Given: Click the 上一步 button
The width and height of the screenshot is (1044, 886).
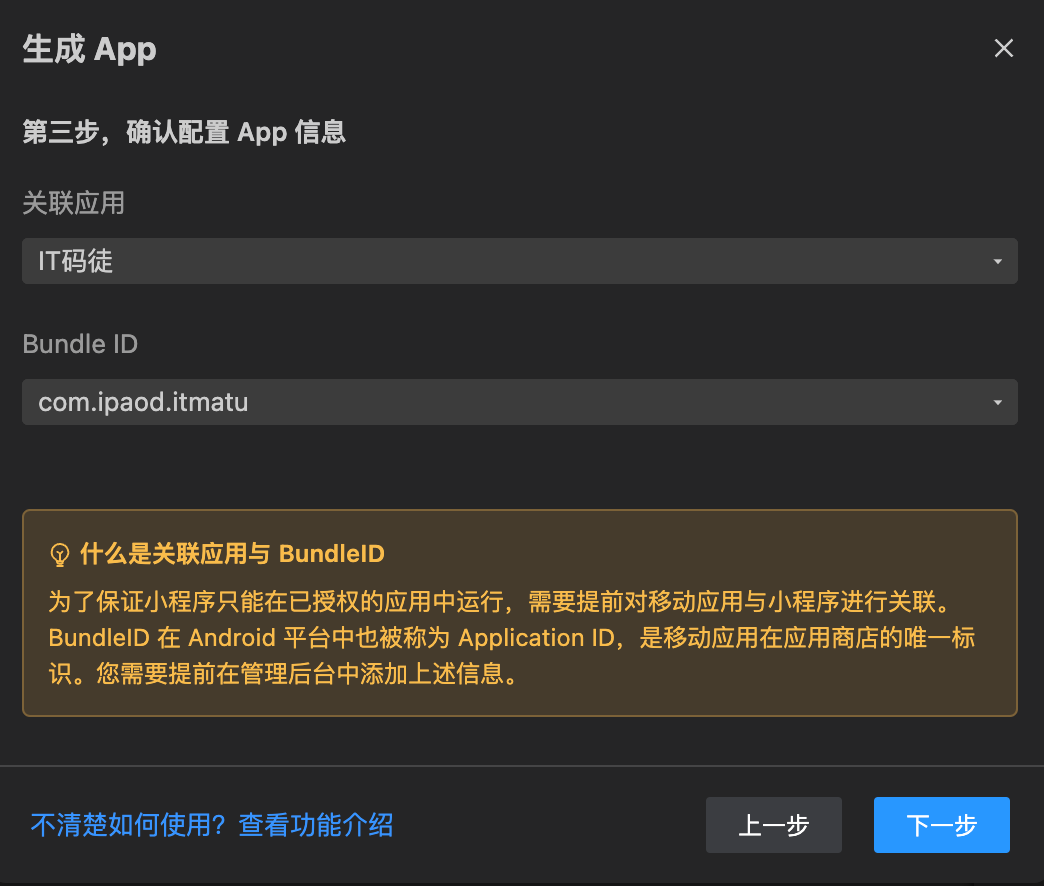Looking at the screenshot, I should (773, 825).
